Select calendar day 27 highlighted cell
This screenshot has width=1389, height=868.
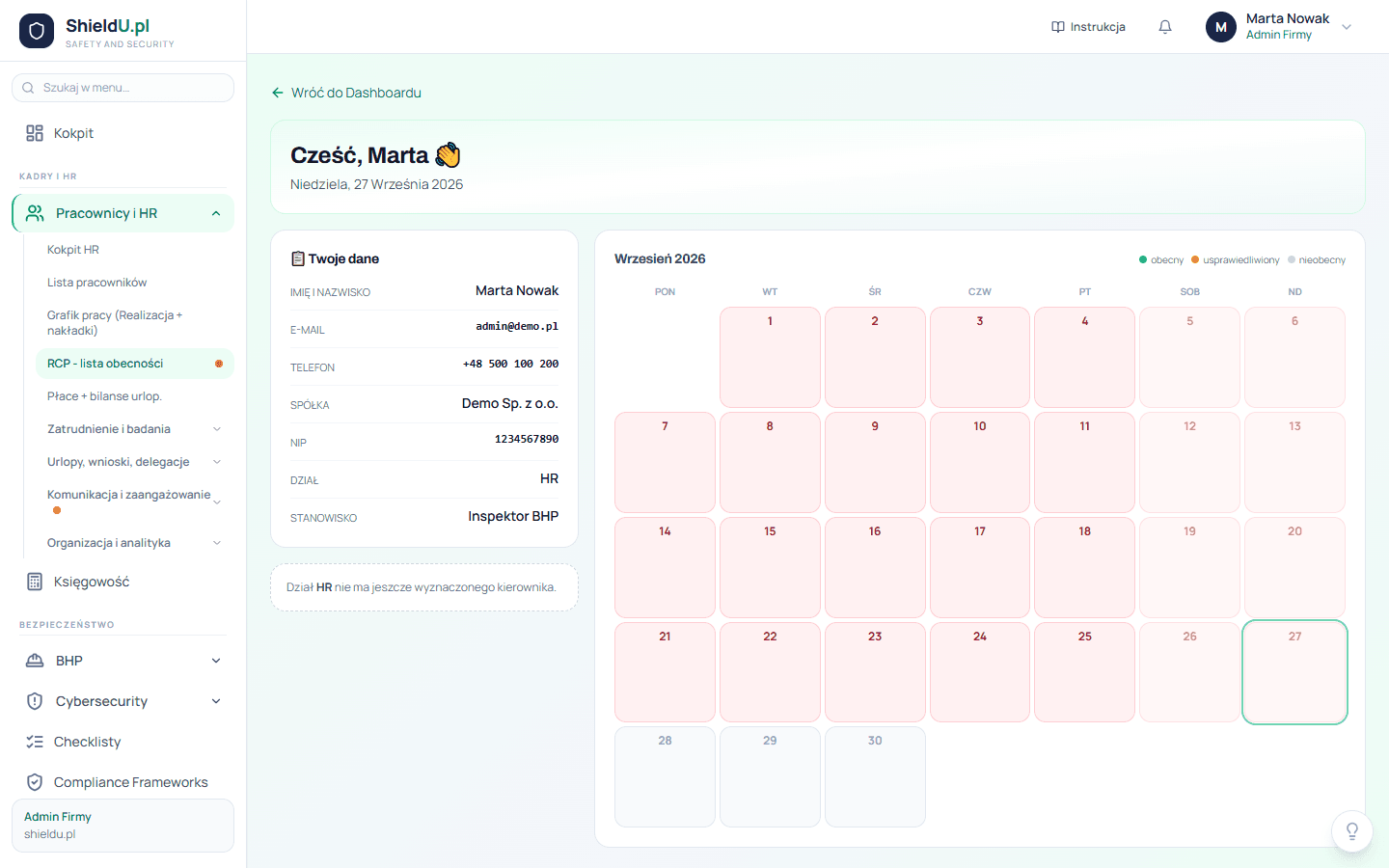point(1294,672)
